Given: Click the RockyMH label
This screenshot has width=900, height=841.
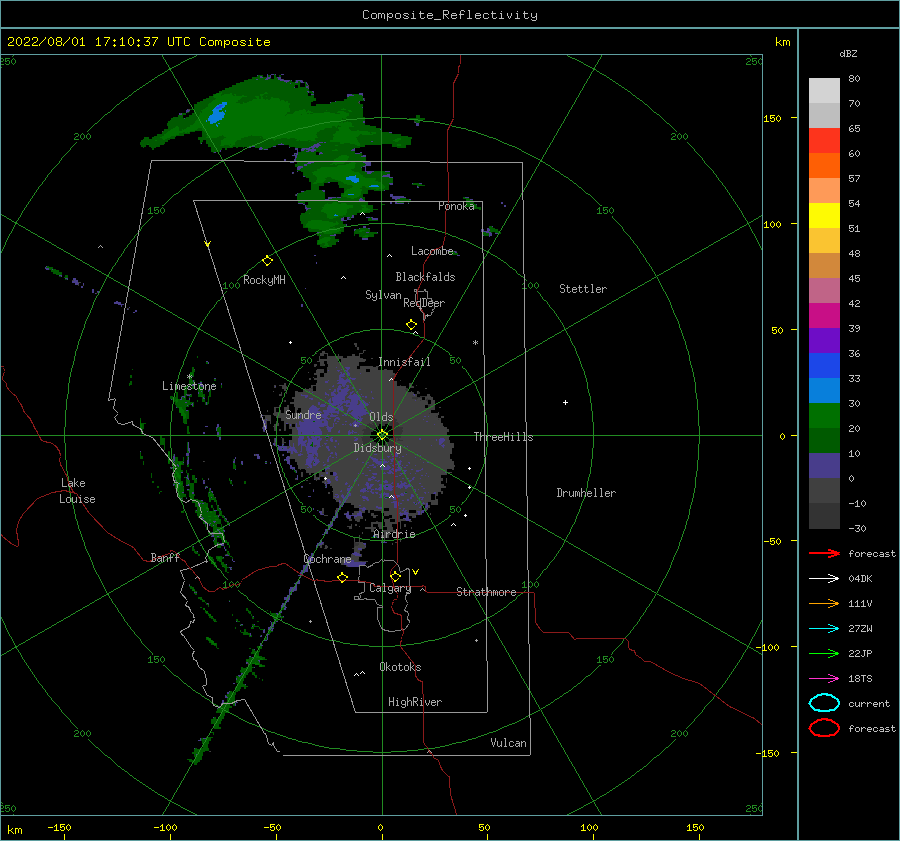Looking at the screenshot, I should (264, 280).
